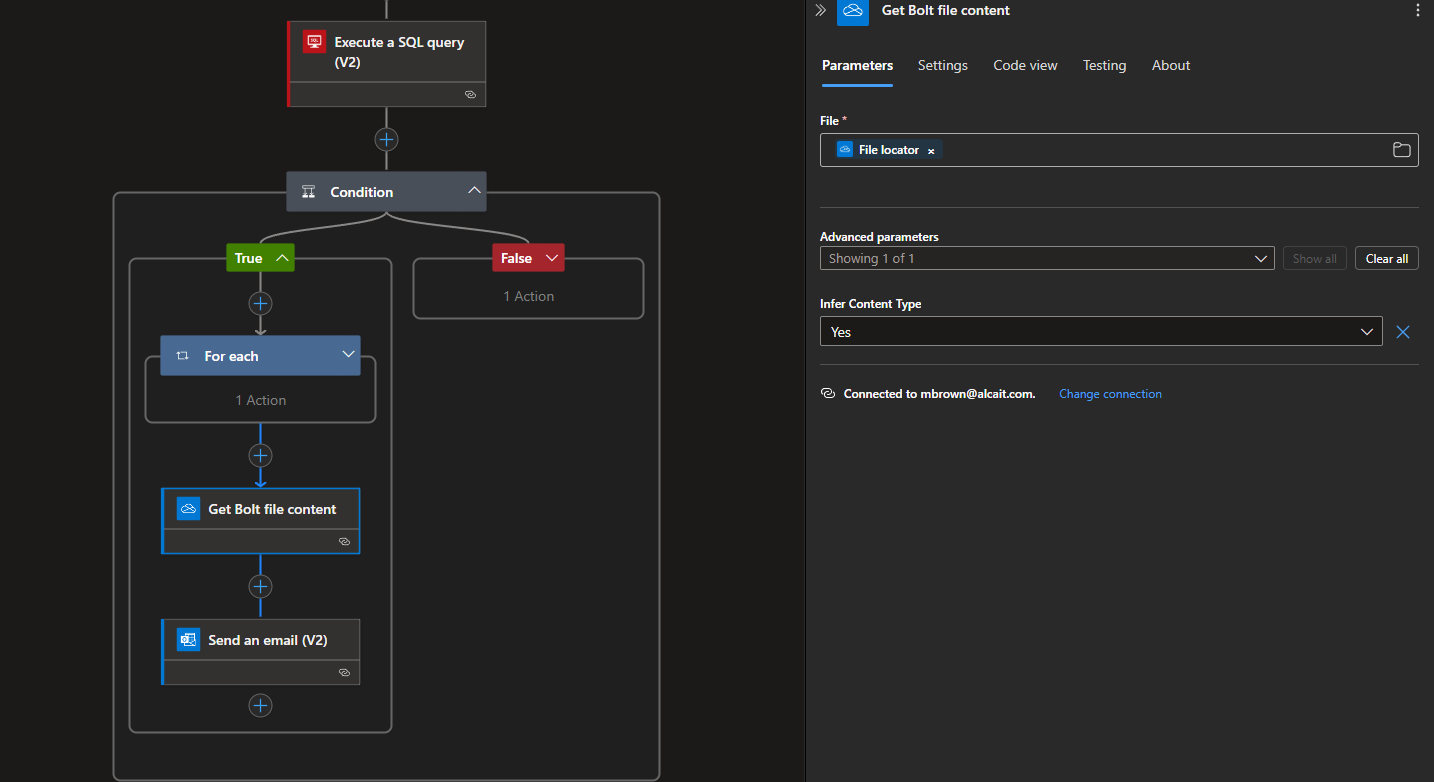
Task: Open the Advanced parameters dropdown
Action: pos(1047,258)
